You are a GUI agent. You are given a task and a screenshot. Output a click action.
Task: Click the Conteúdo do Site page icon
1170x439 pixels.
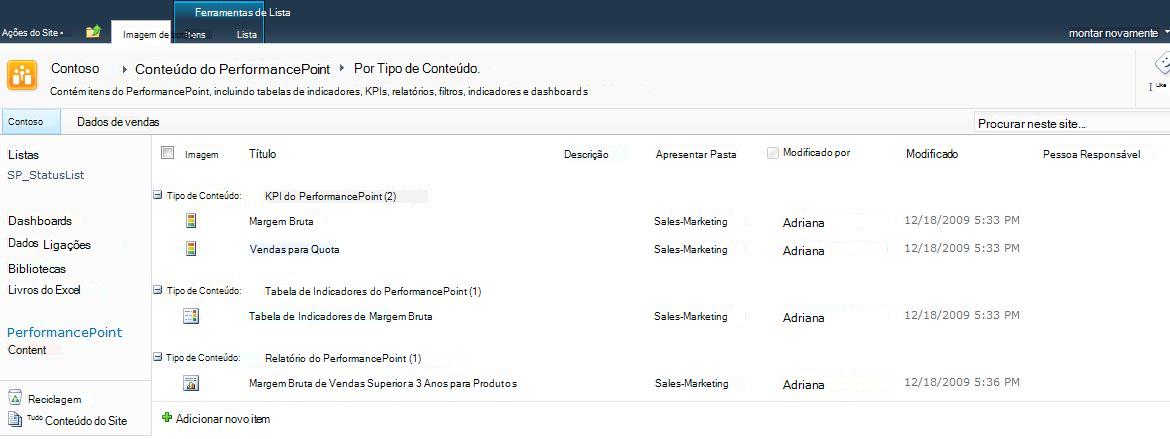16,420
